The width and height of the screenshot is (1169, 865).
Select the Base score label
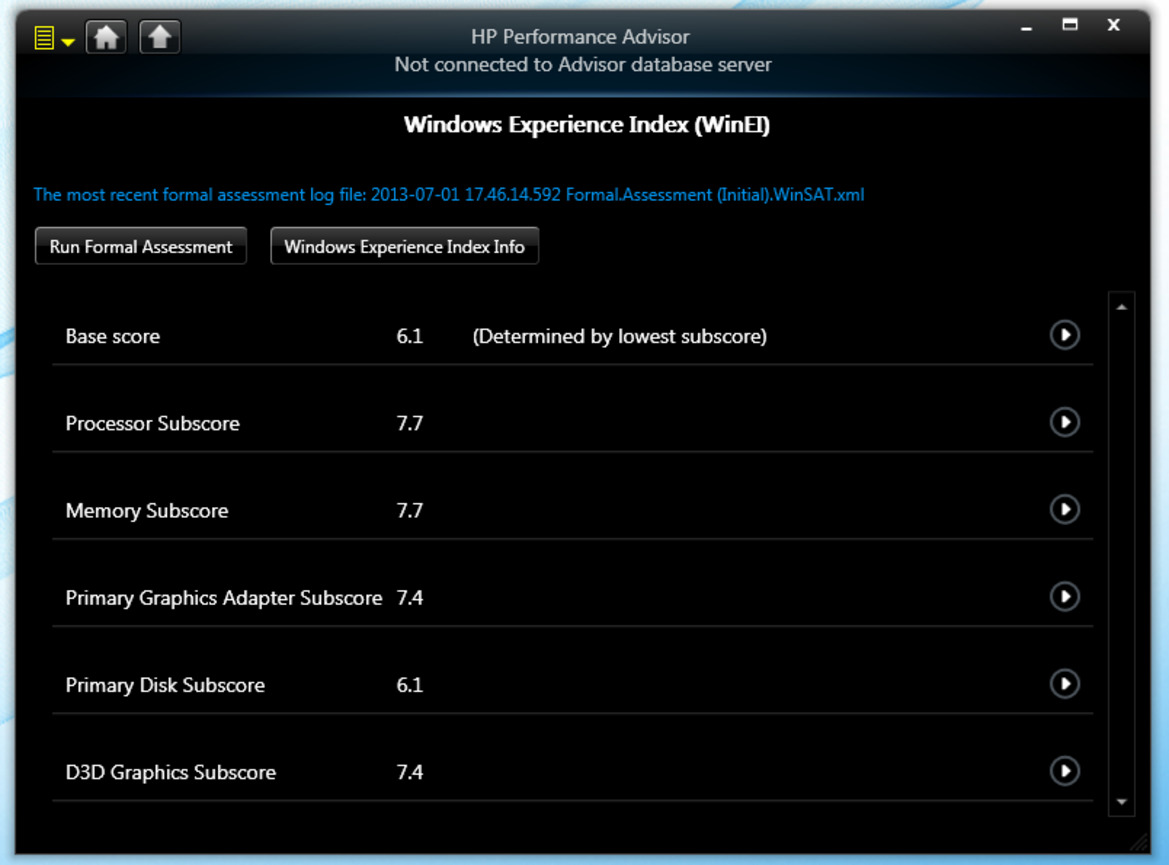point(113,336)
